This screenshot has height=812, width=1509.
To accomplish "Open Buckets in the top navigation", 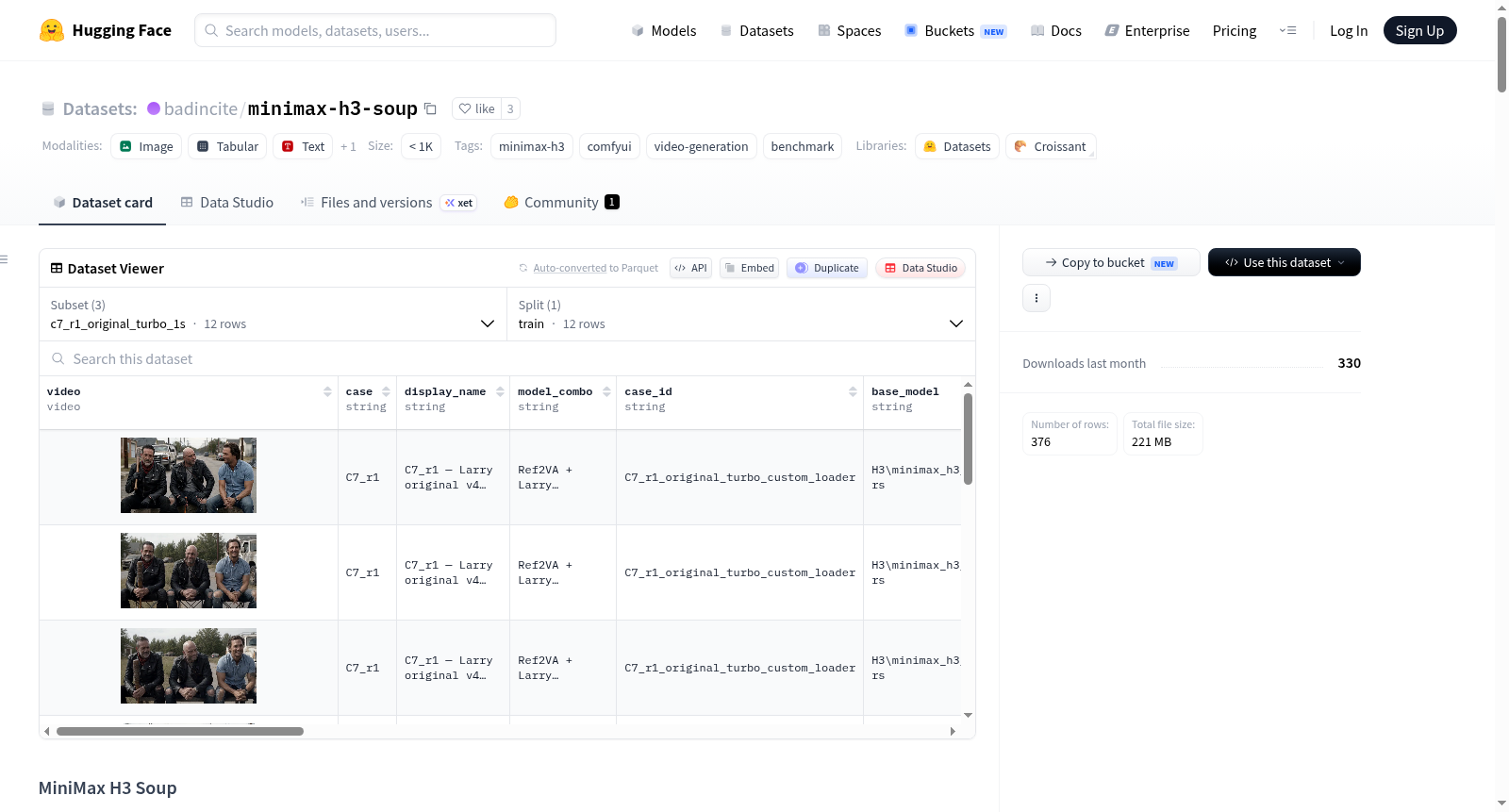I will [x=955, y=30].
